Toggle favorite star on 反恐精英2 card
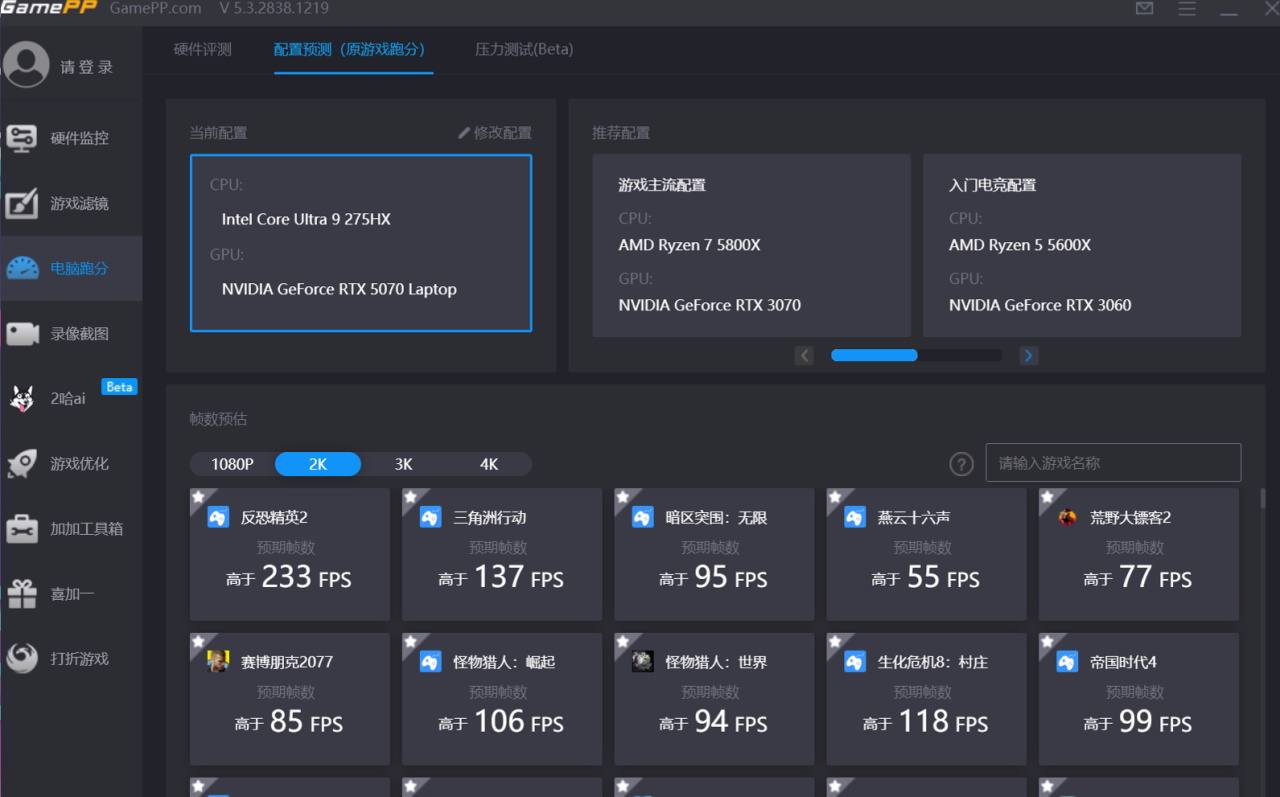The height and width of the screenshot is (797, 1280). click(199, 497)
